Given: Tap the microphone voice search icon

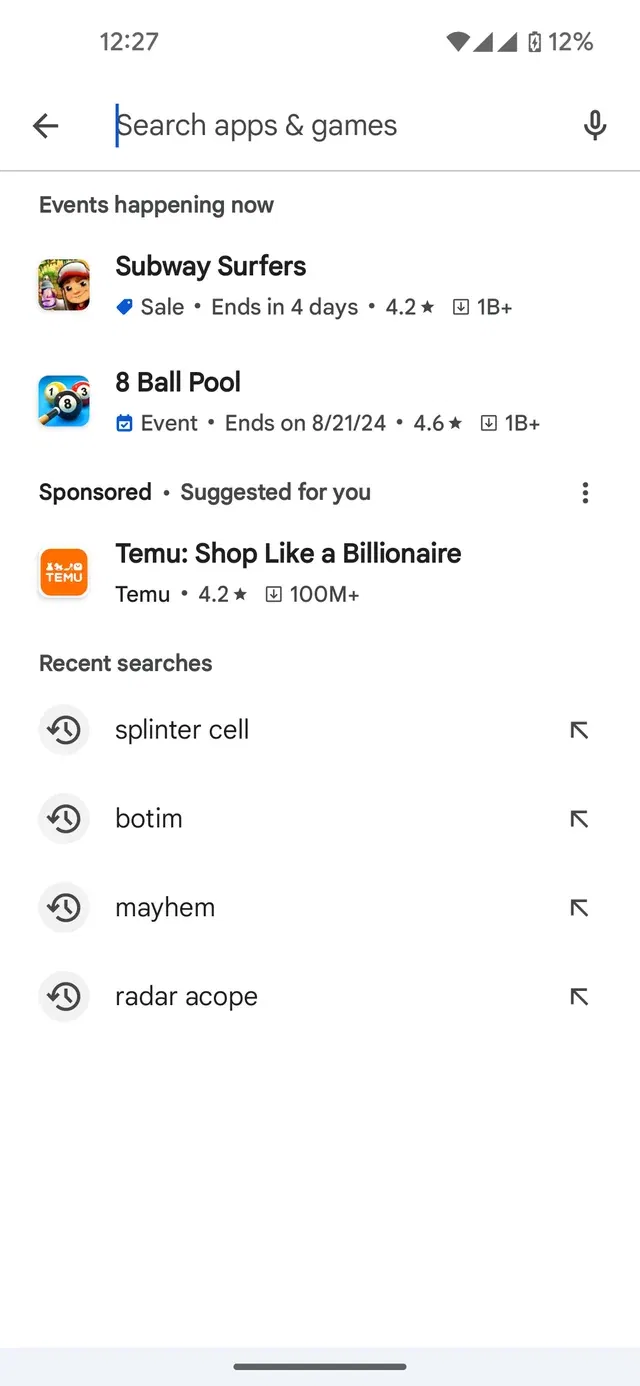Looking at the screenshot, I should (595, 125).
